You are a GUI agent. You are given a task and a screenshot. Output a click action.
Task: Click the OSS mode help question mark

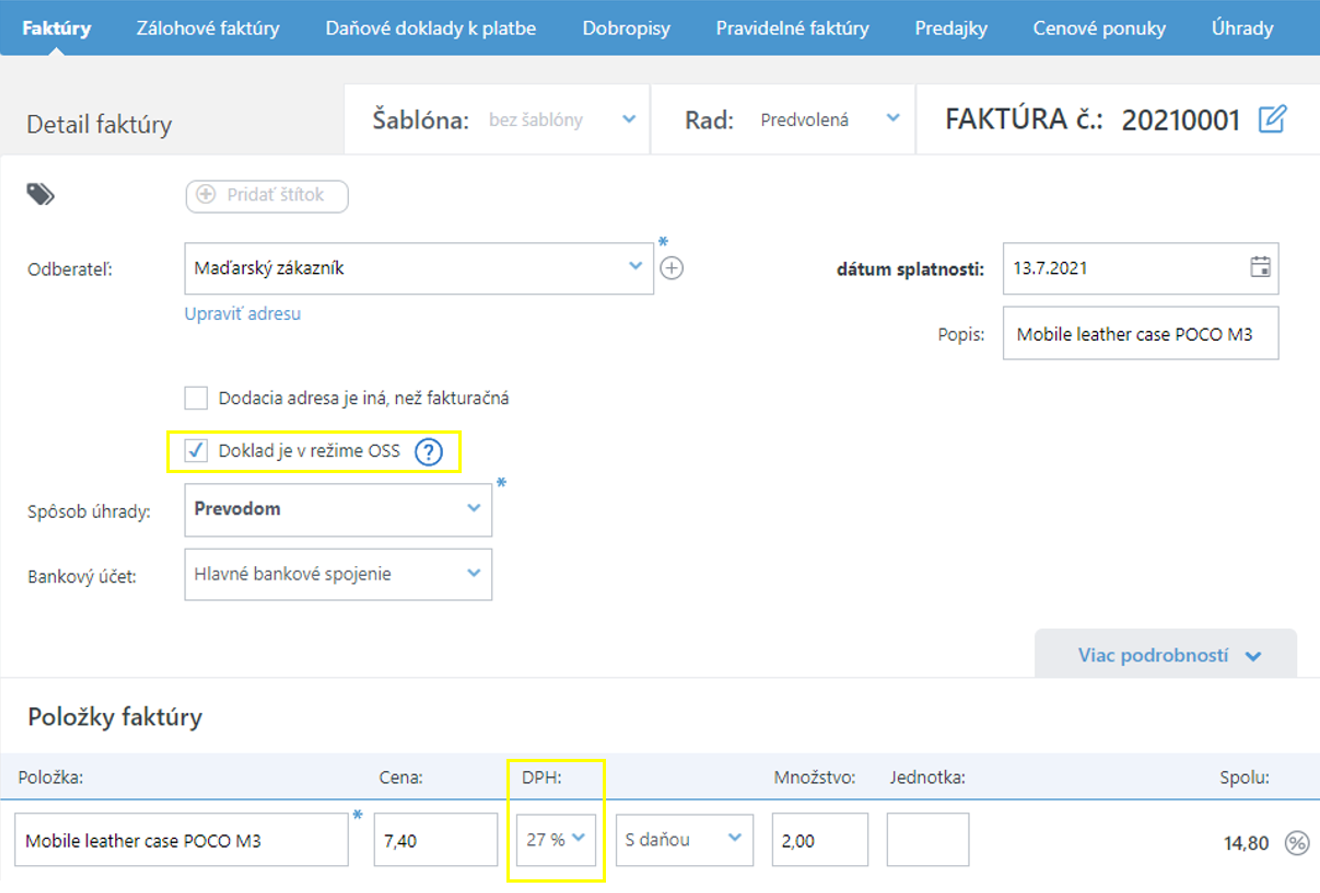point(428,452)
